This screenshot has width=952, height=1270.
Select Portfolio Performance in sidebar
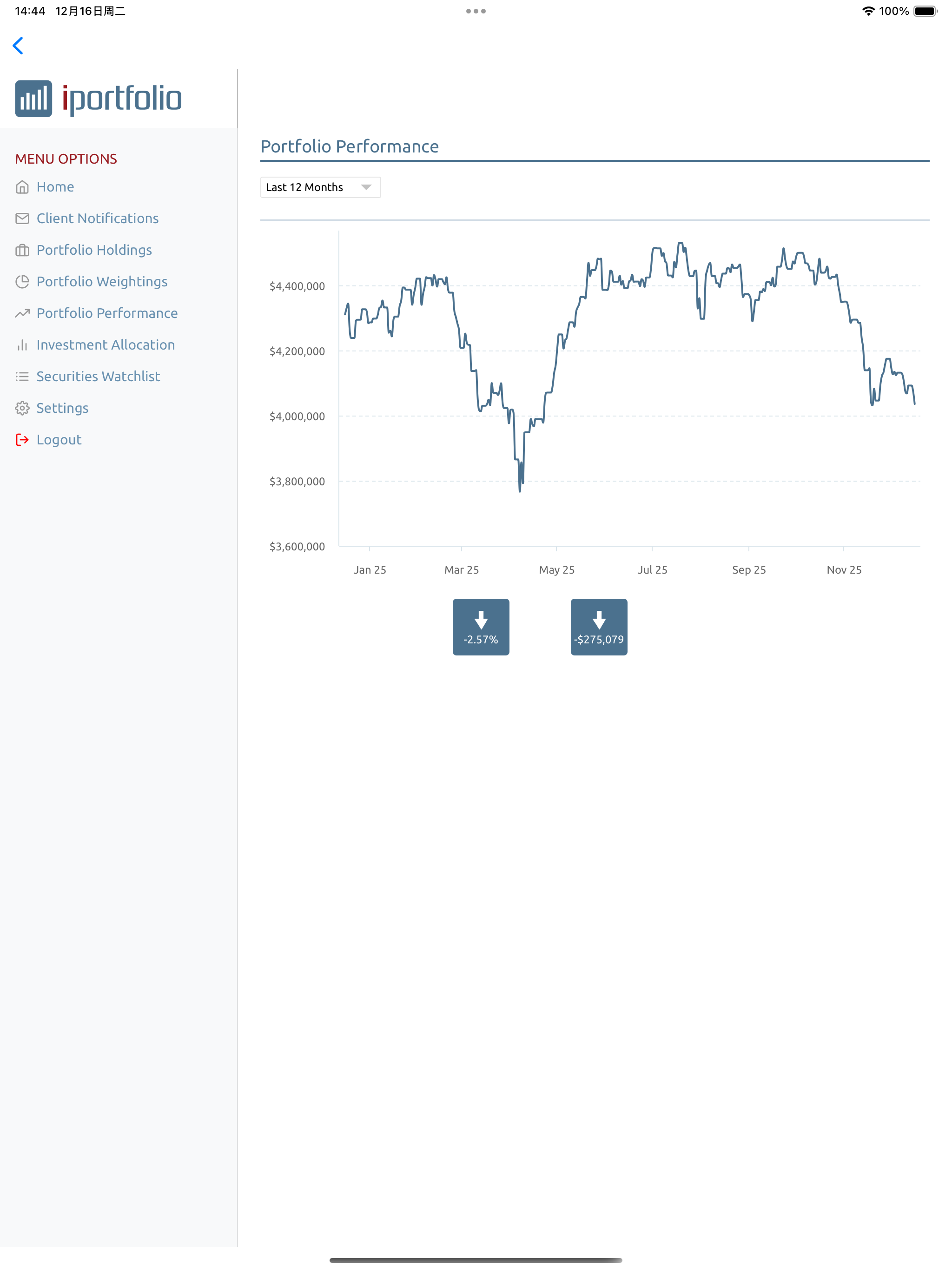(107, 313)
